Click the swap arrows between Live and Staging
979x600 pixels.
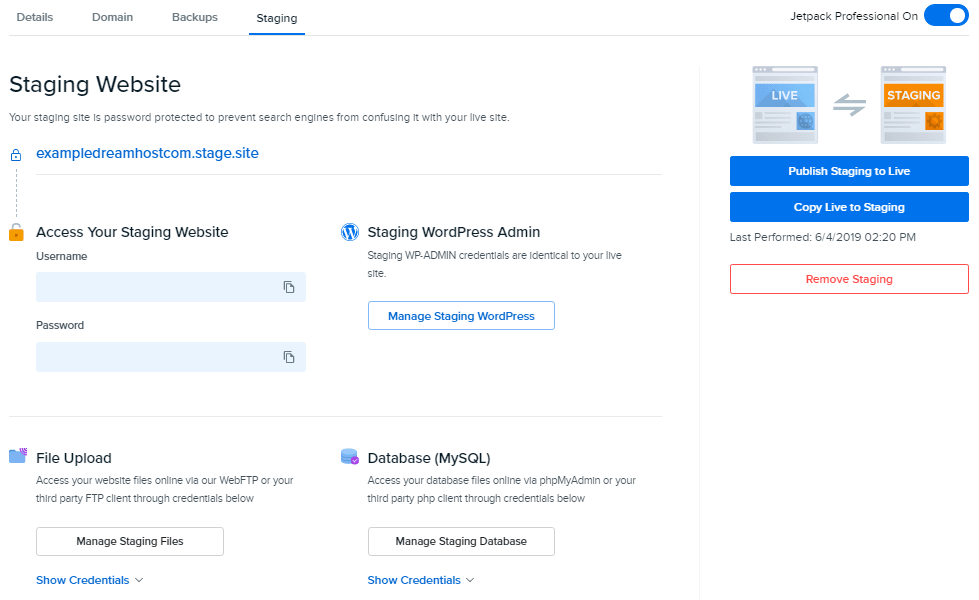coord(849,105)
